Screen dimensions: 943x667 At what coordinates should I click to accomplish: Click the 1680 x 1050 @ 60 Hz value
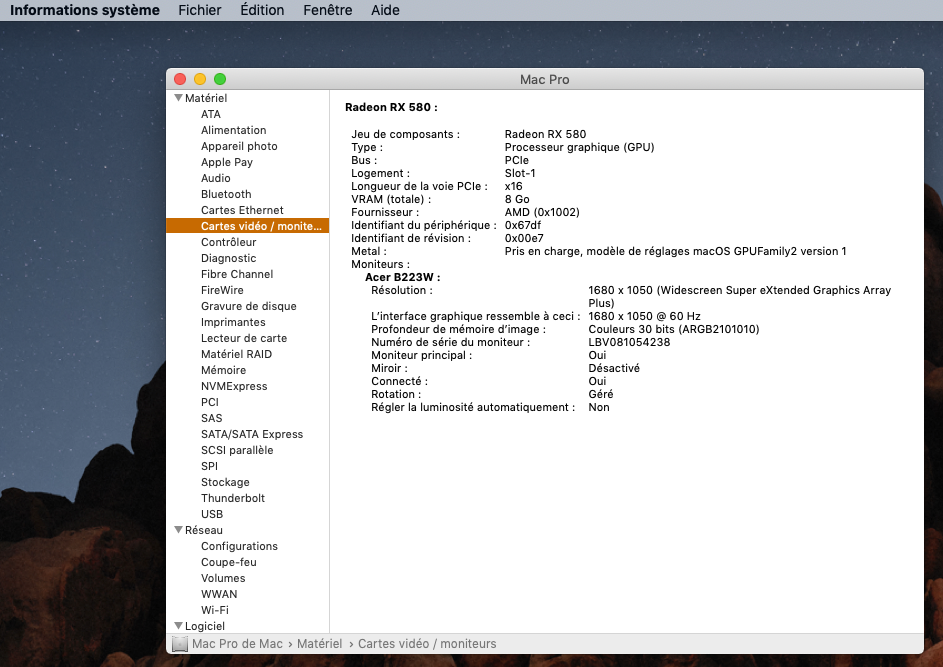click(x=644, y=316)
